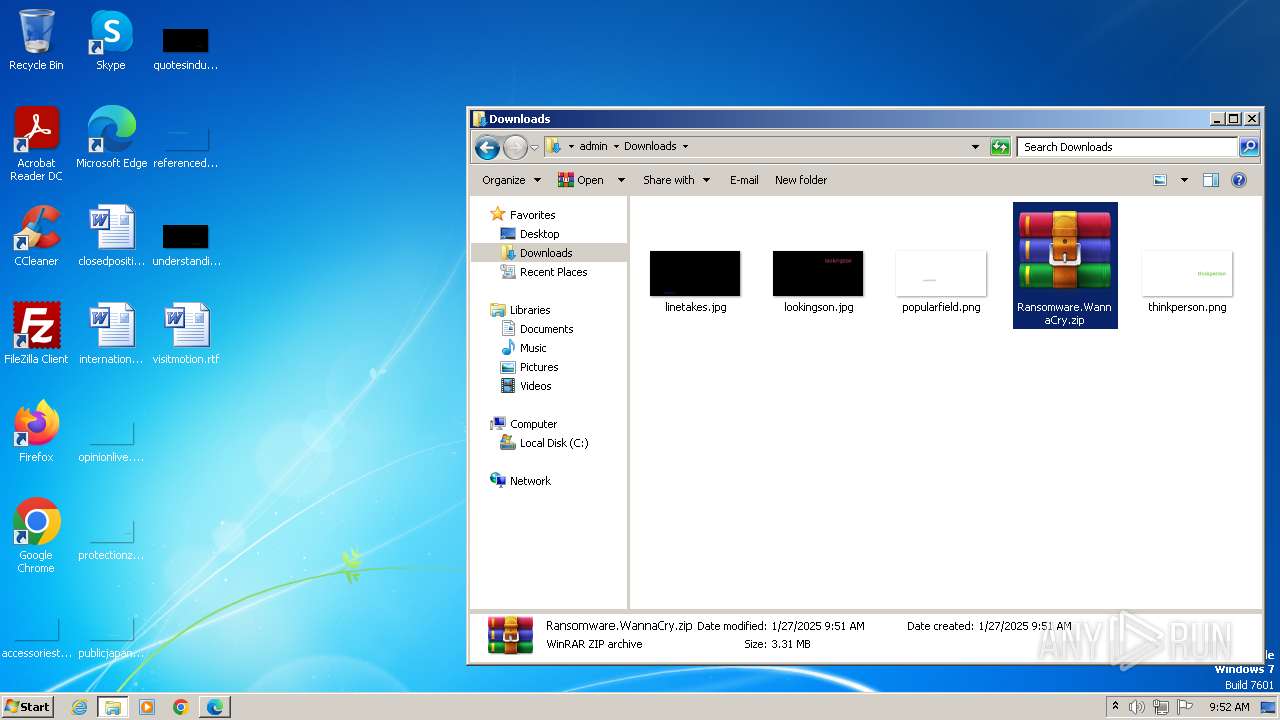
Task: Open address bar history dropdown
Action: click(976, 147)
